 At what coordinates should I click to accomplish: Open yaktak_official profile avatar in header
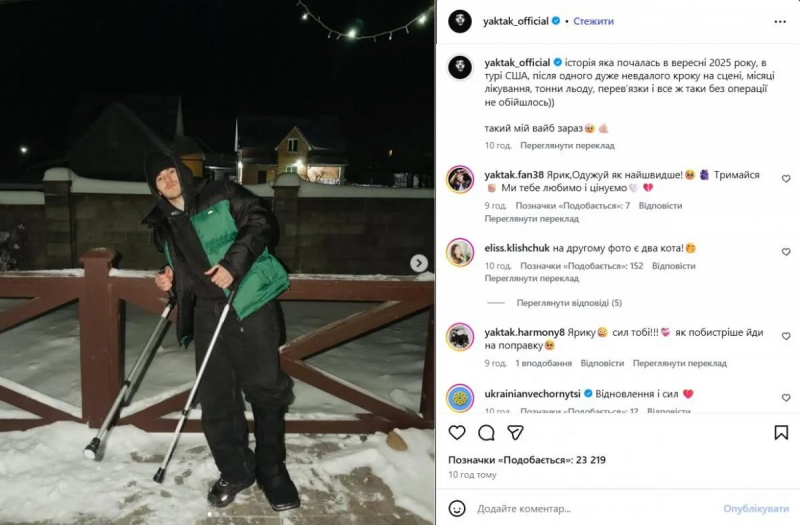pos(460,21)
